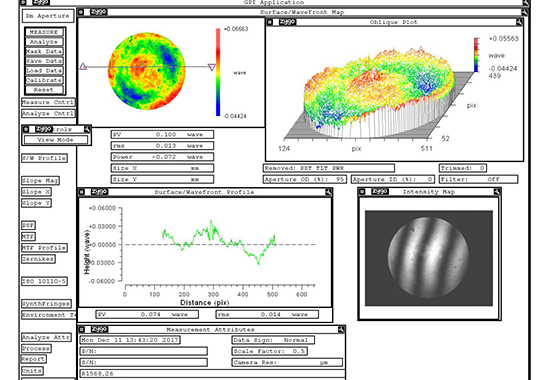This screenshot has height=380, width=550.
Task: Select the left triangle slice marker on map
Action: point(83,66)
